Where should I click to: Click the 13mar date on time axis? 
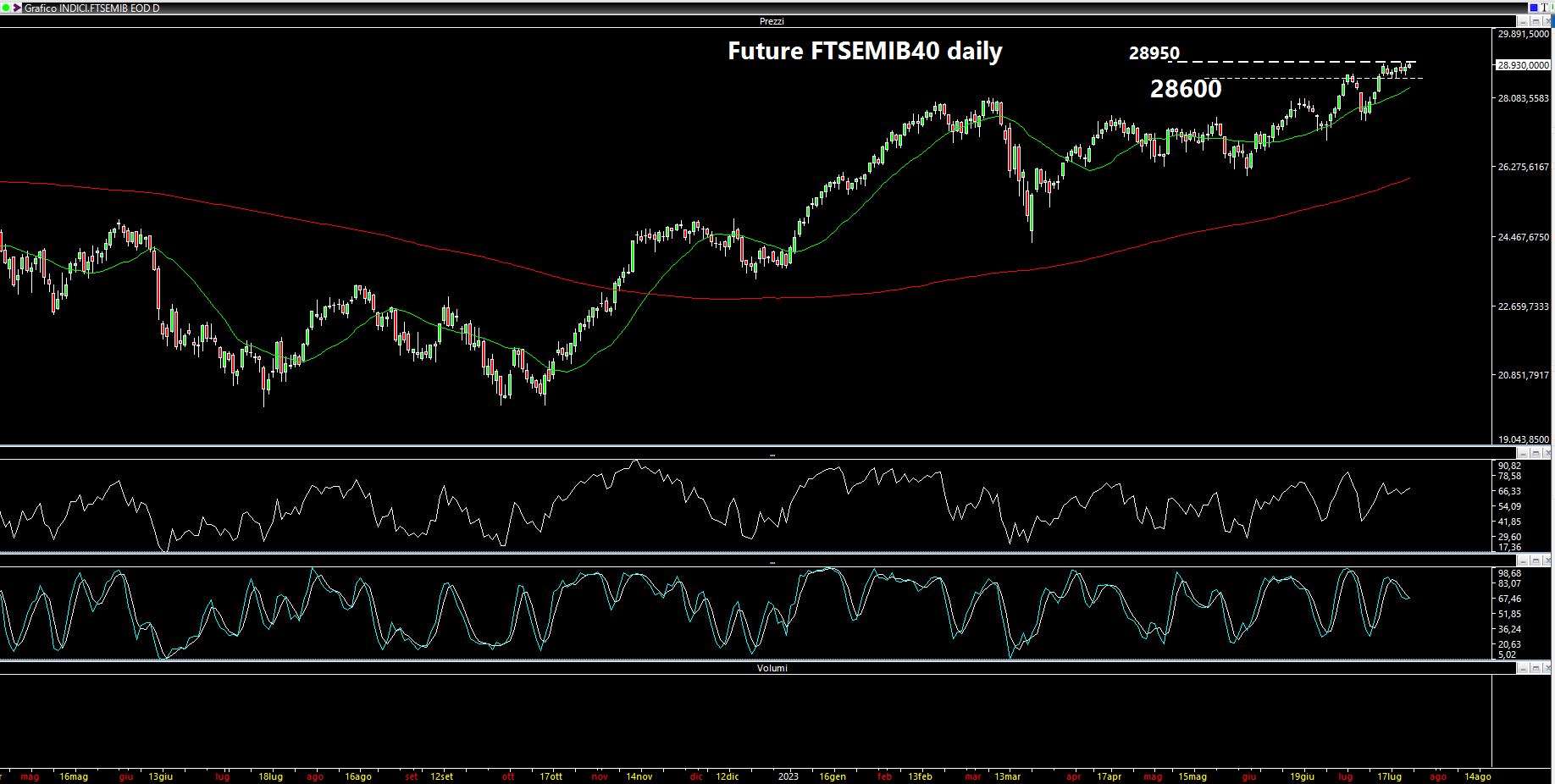(1007, 776)
